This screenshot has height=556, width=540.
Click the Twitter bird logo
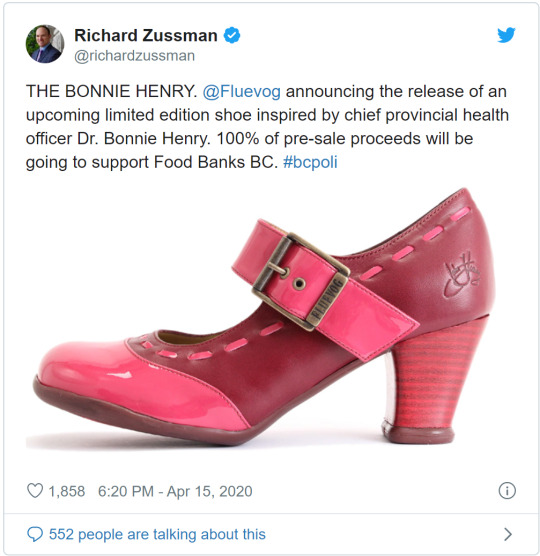(506, 35)
